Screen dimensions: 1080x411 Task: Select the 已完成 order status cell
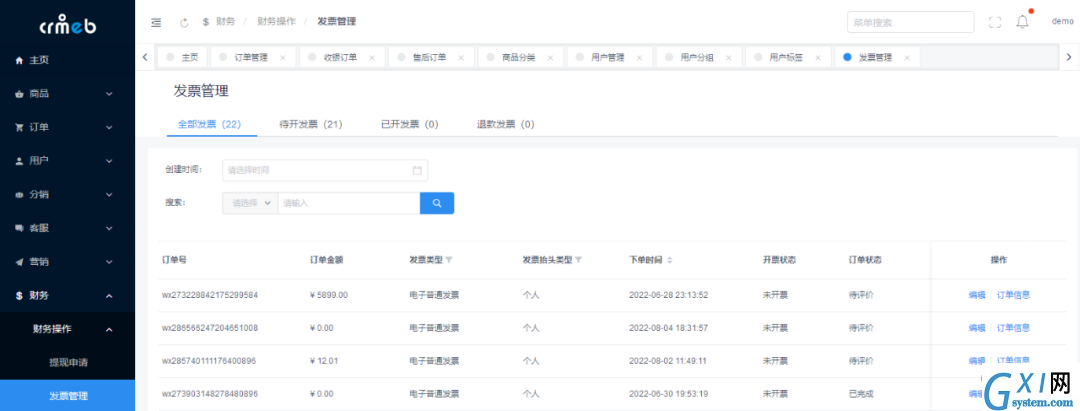click(861, 394)
